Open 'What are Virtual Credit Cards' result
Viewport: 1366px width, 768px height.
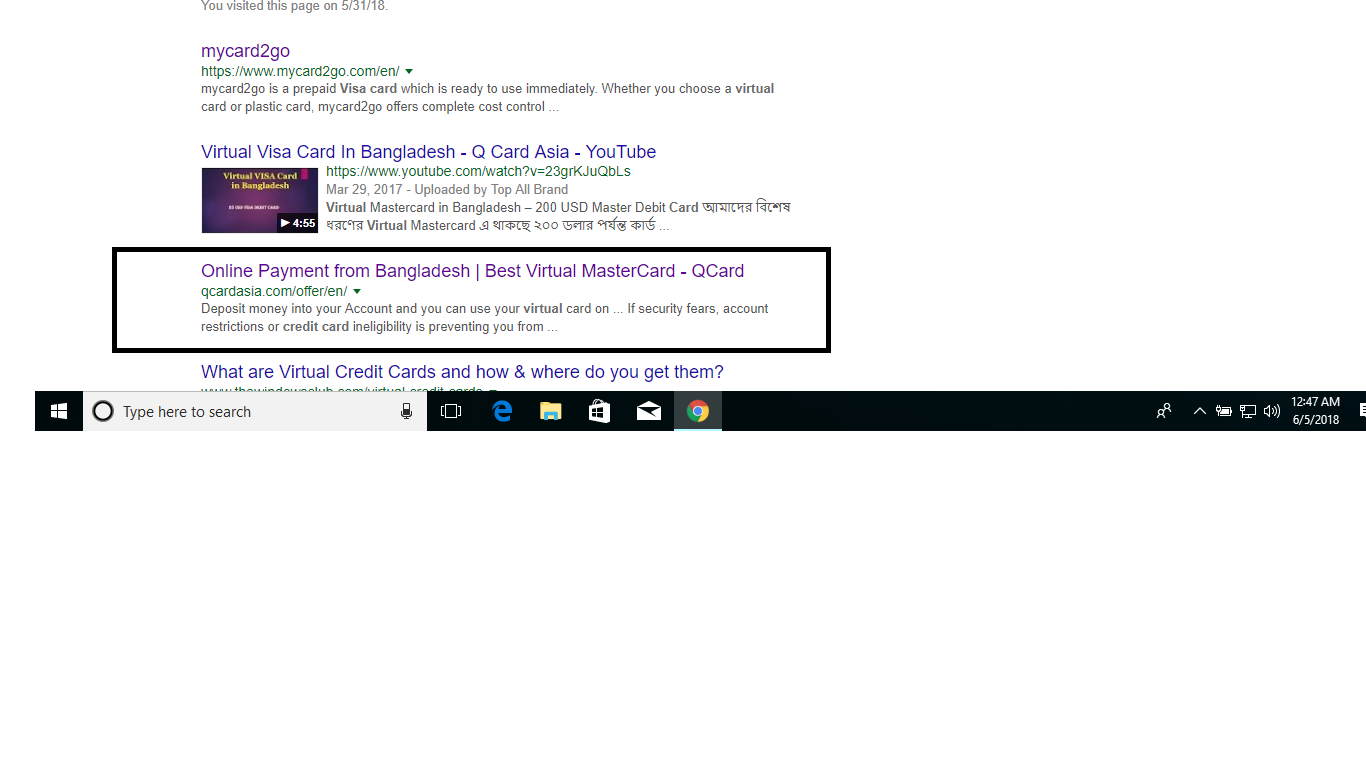pyautogui.click(x=462, y=372)
